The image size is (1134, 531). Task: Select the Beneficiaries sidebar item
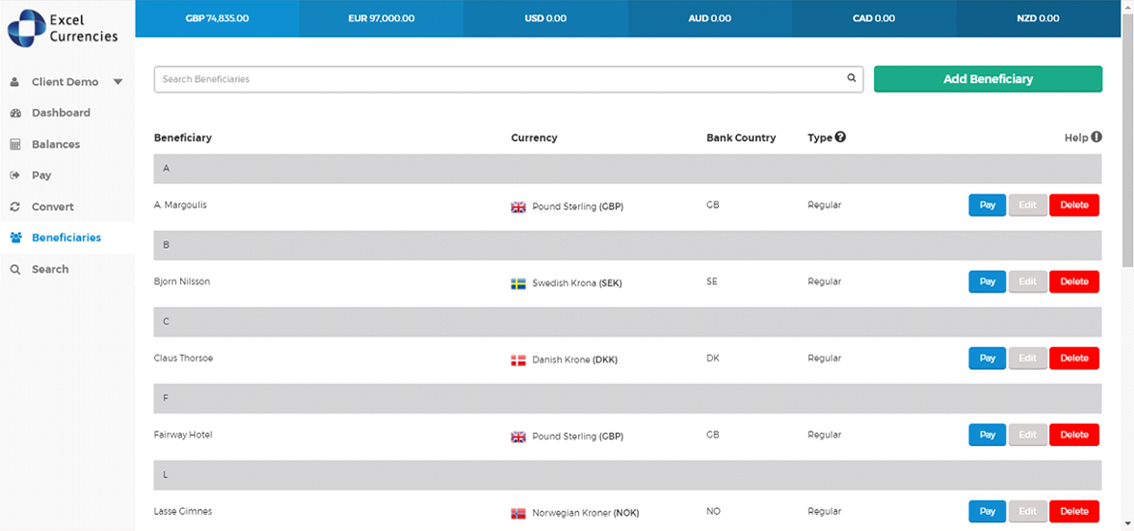pos(66,238)
